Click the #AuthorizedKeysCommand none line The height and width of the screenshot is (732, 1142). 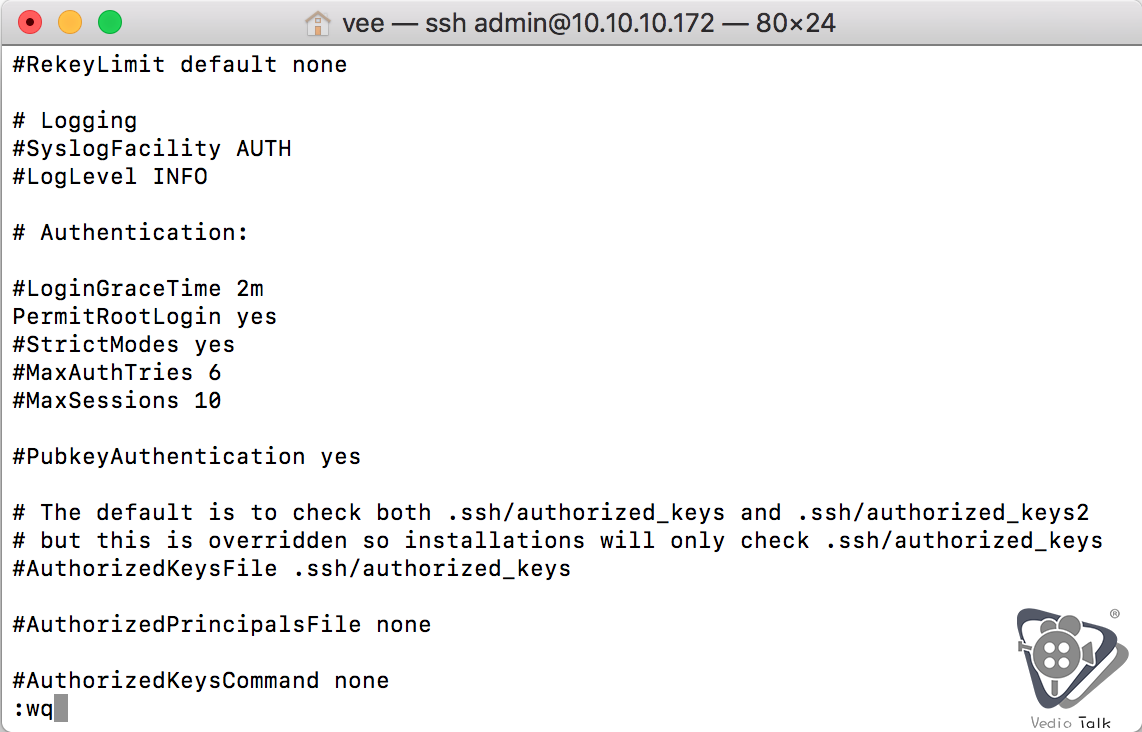201,681
